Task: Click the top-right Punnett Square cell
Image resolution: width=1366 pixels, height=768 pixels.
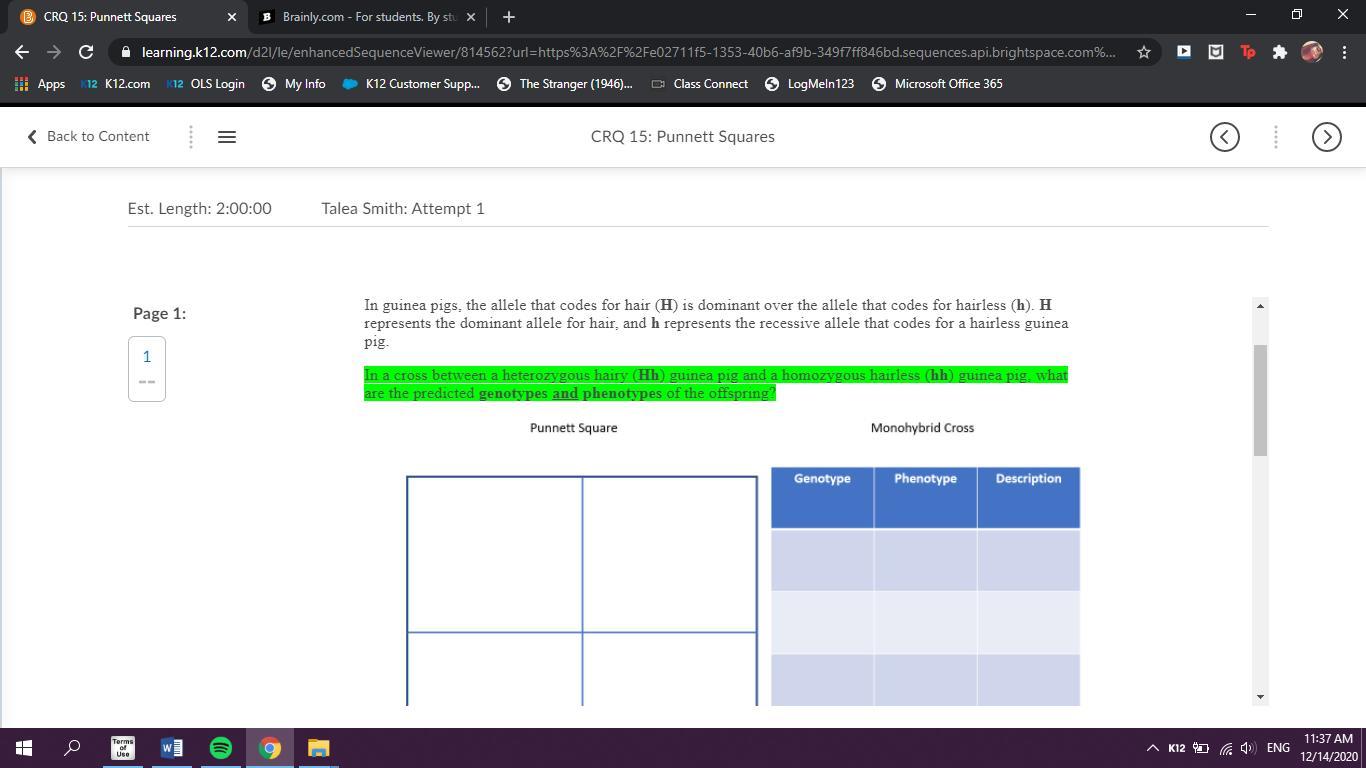Action: (670, 555)
